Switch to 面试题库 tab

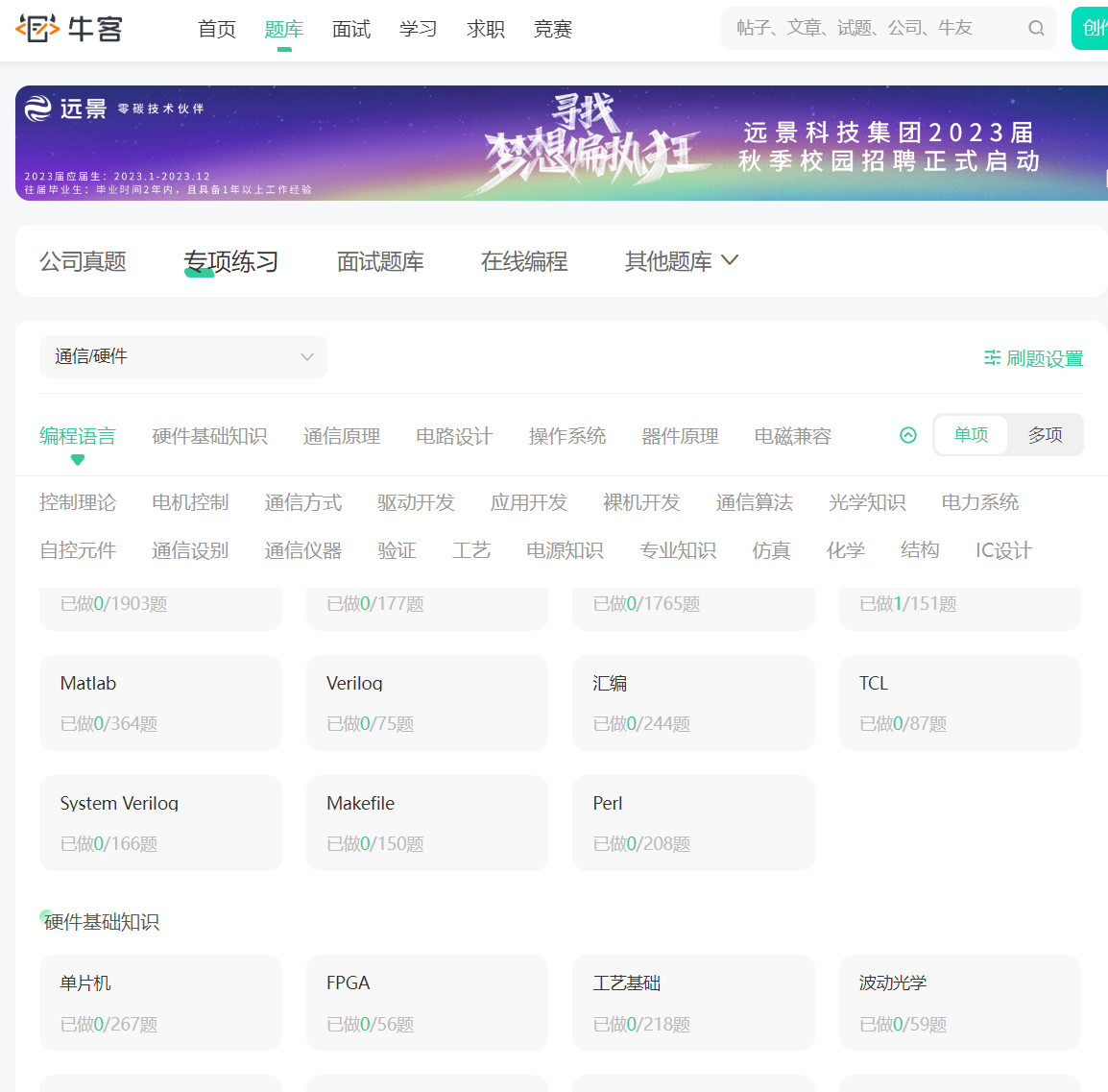point(380,261)
